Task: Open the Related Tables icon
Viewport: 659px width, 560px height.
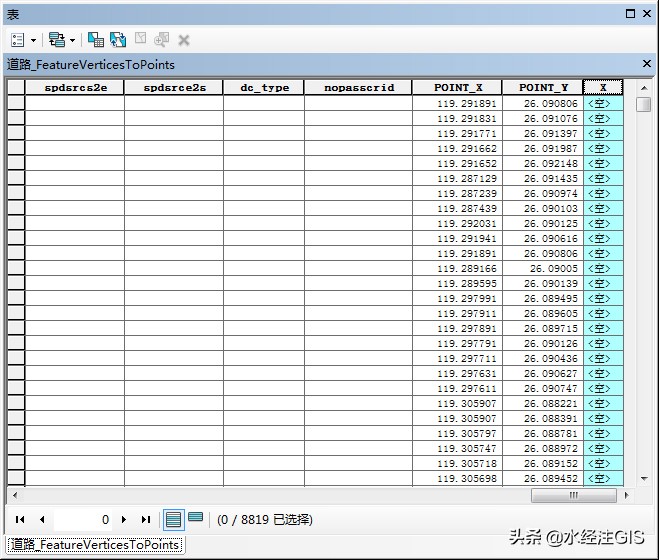Action: [57, 40]
